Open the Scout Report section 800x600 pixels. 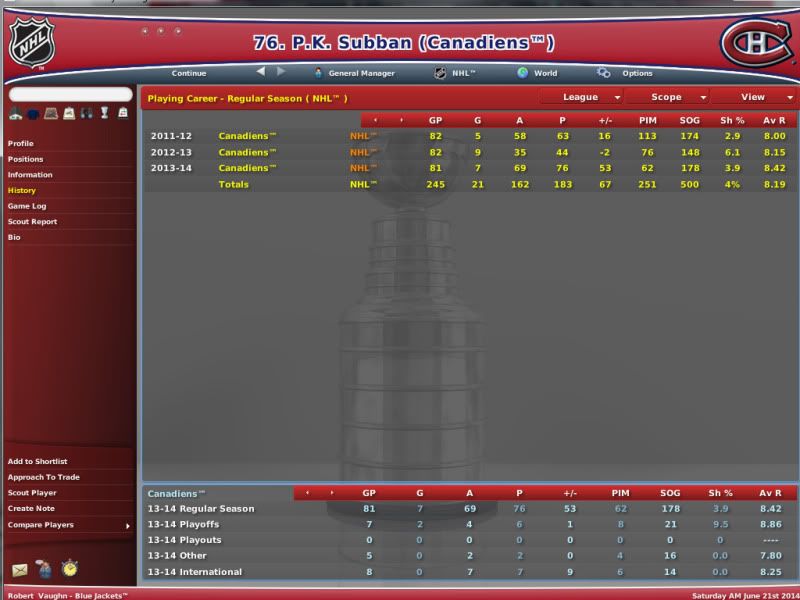pyautogui.click(x=32, y=222)
